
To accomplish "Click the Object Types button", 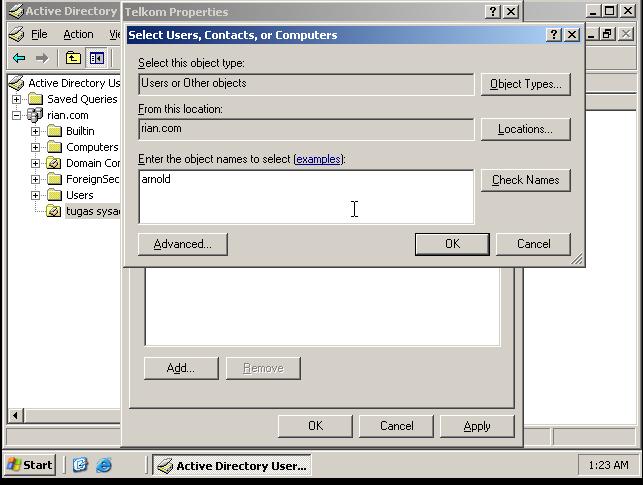I will click(526, 84).
